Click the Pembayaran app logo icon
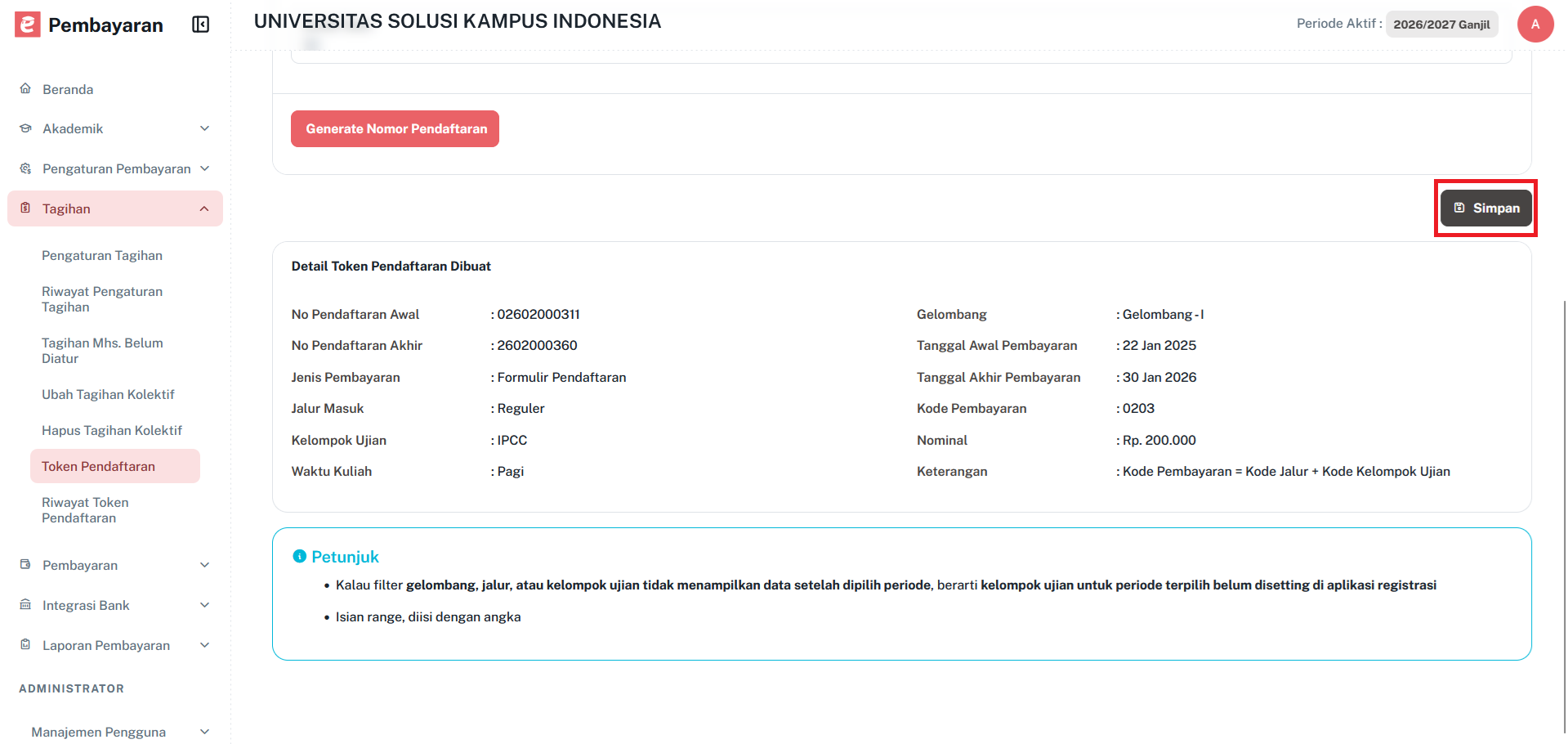1568x744 pixels. click(28, 25)
